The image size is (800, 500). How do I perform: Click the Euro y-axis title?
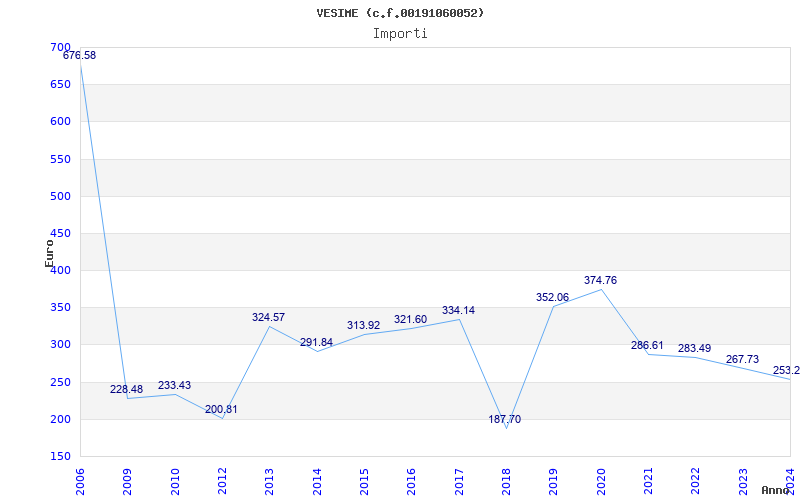[x=49, y=253]
